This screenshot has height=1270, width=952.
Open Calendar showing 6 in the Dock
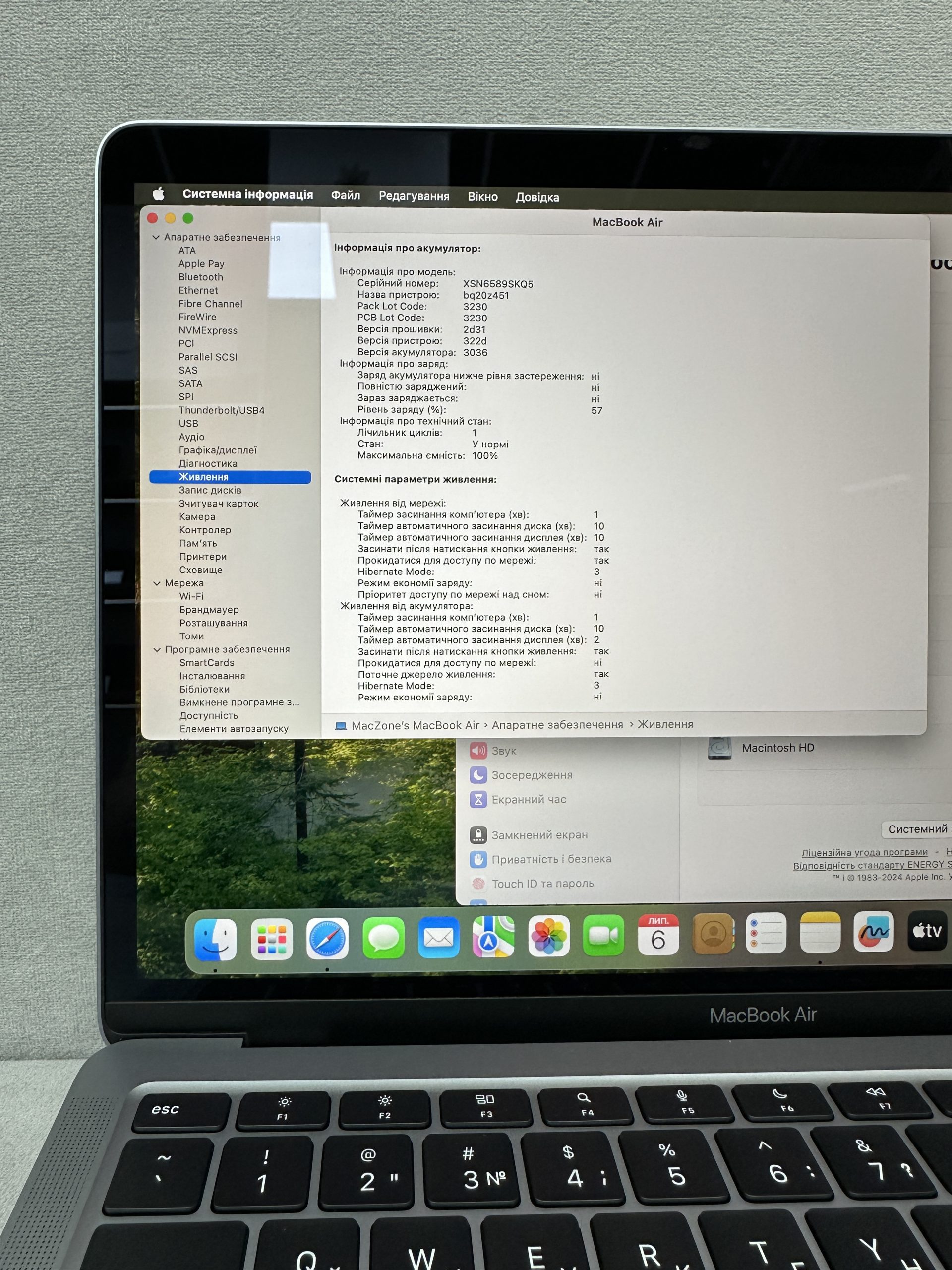[658, 935]
